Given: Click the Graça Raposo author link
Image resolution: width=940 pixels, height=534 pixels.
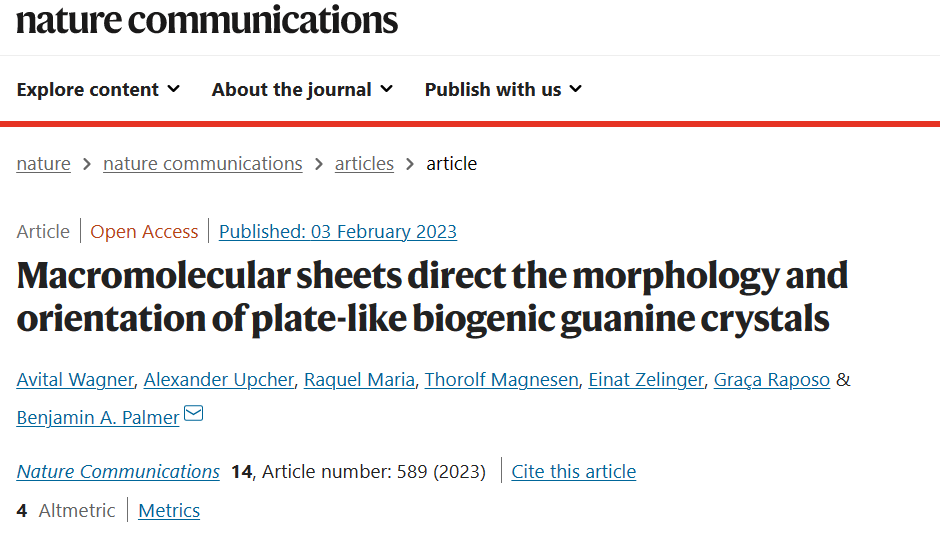Looking at the screenshot, I should click(x=772, y=379).
